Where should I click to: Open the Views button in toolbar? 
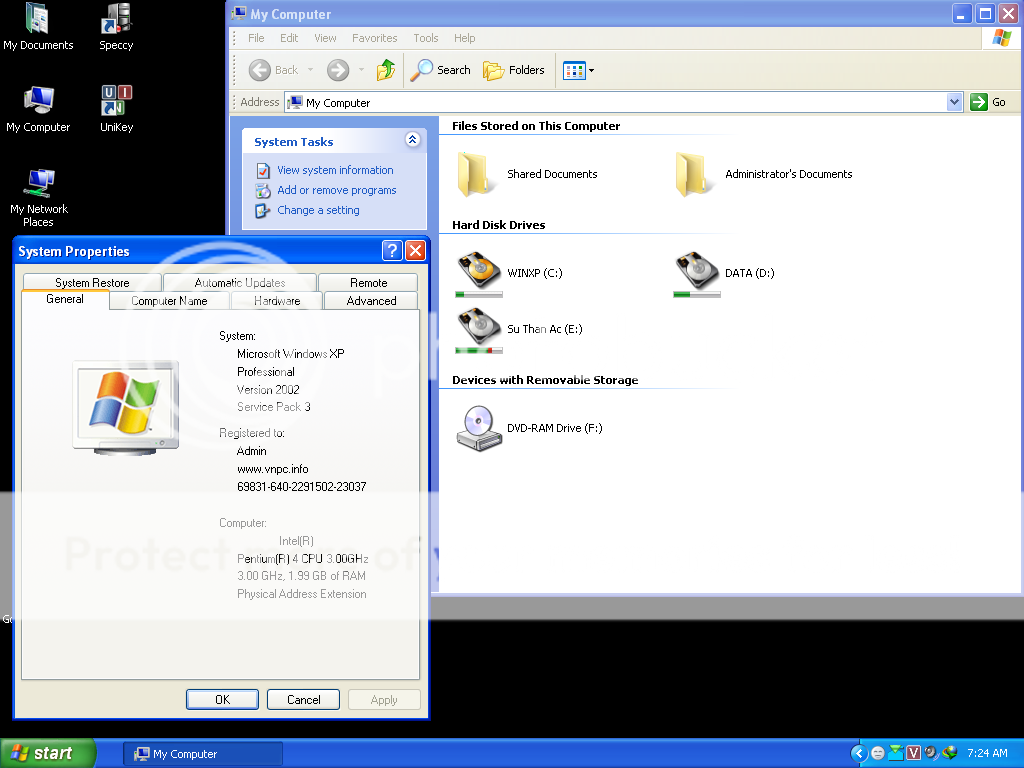pos(578,70)
